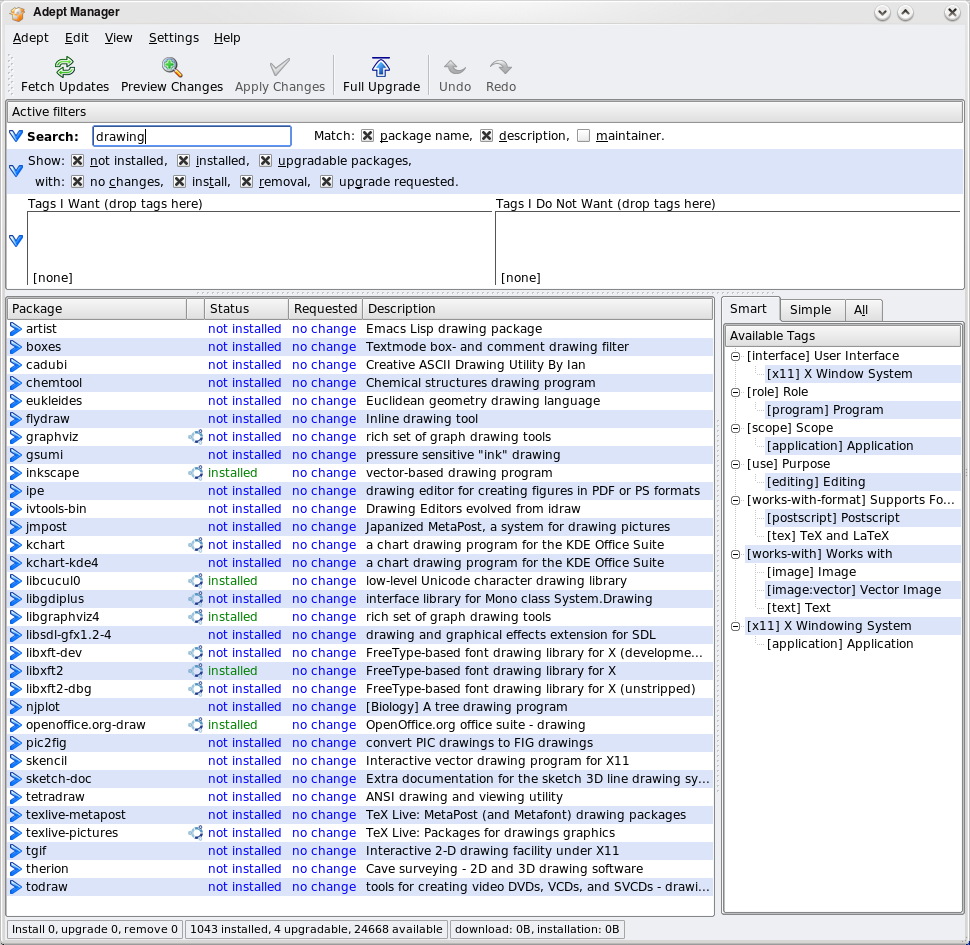This screenshot has width=970, height=945.
Task: Click the arrow icon beside inkscape package
Action: [x=16, y=473]
